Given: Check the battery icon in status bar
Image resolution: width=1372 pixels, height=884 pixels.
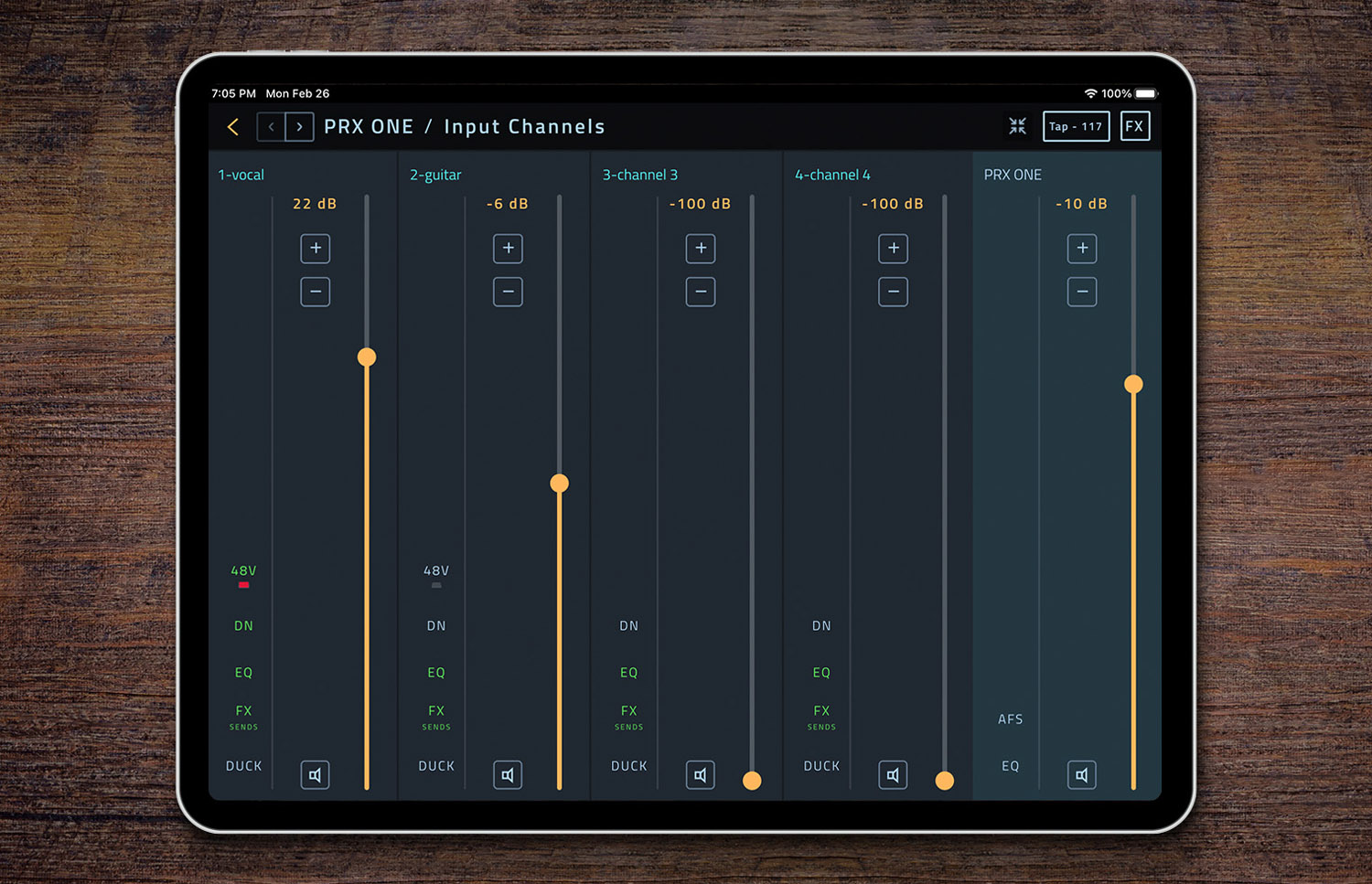Looking at the screenshot, I should (1147, 93).
